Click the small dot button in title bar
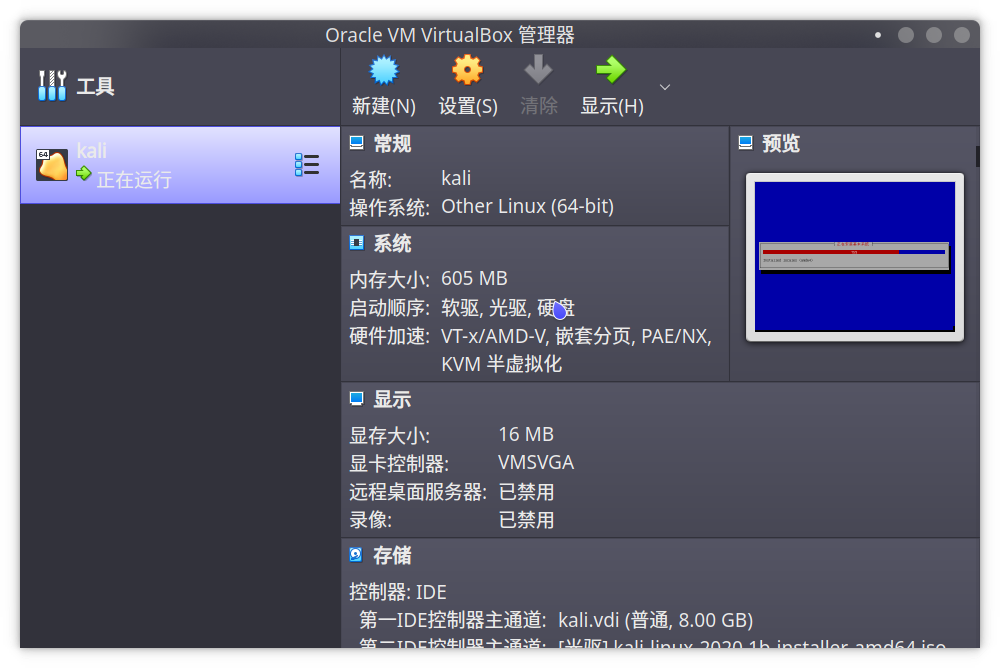 pos(878,35)
